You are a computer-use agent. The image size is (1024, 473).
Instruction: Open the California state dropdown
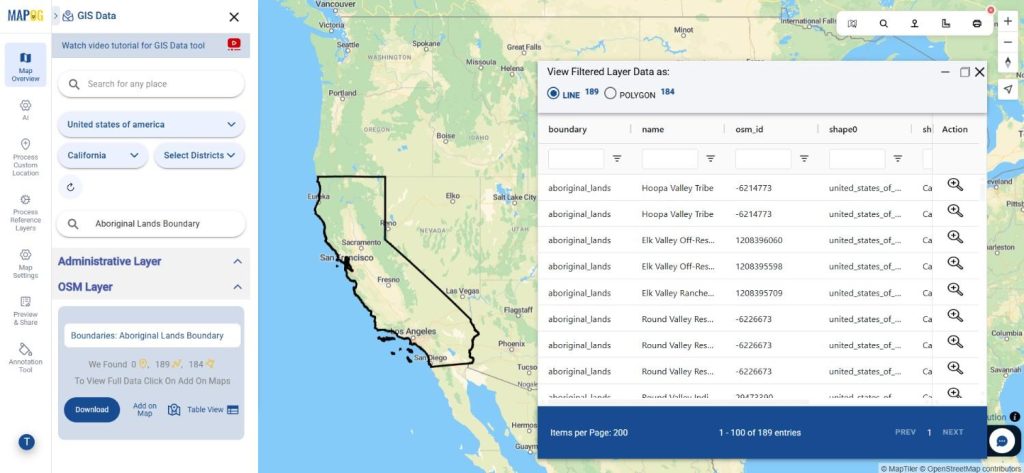pos(103,155)
